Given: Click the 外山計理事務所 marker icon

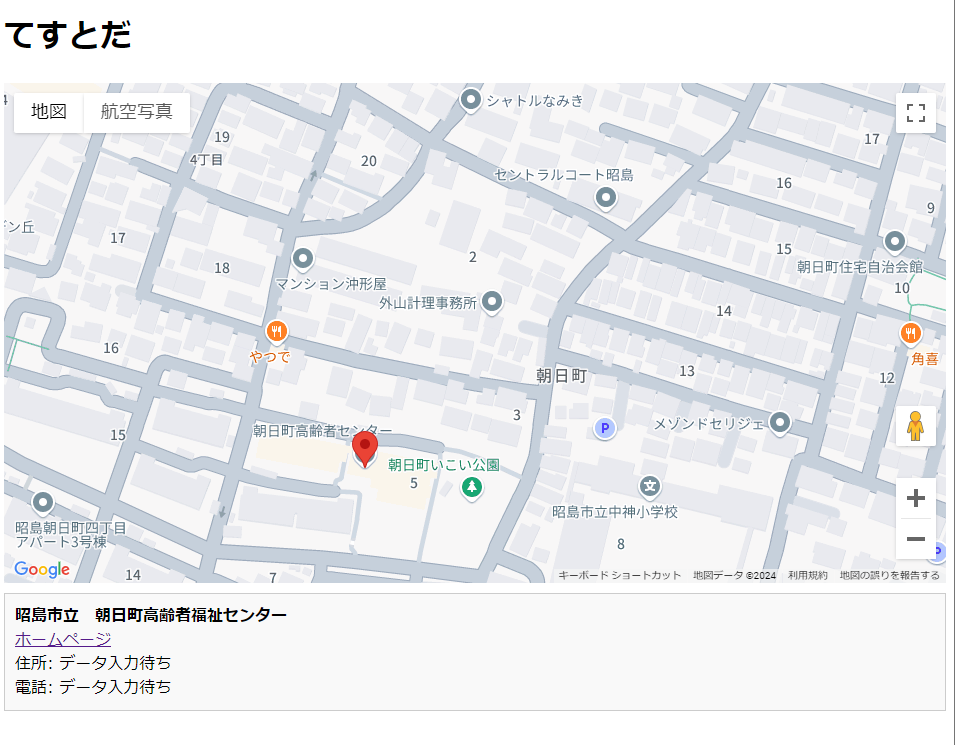Looking at the screenshot, I should coord(492,302).
